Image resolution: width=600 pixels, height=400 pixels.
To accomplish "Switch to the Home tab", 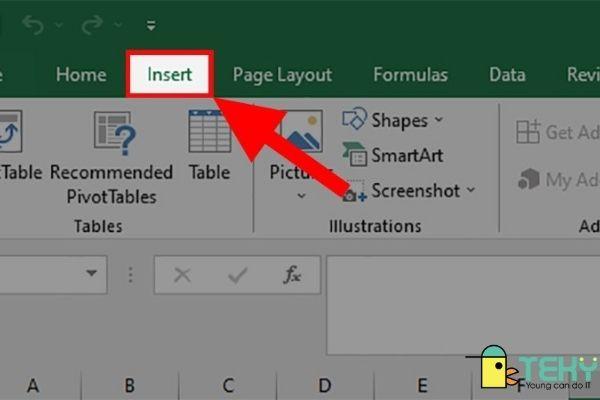I will [81, 74].
